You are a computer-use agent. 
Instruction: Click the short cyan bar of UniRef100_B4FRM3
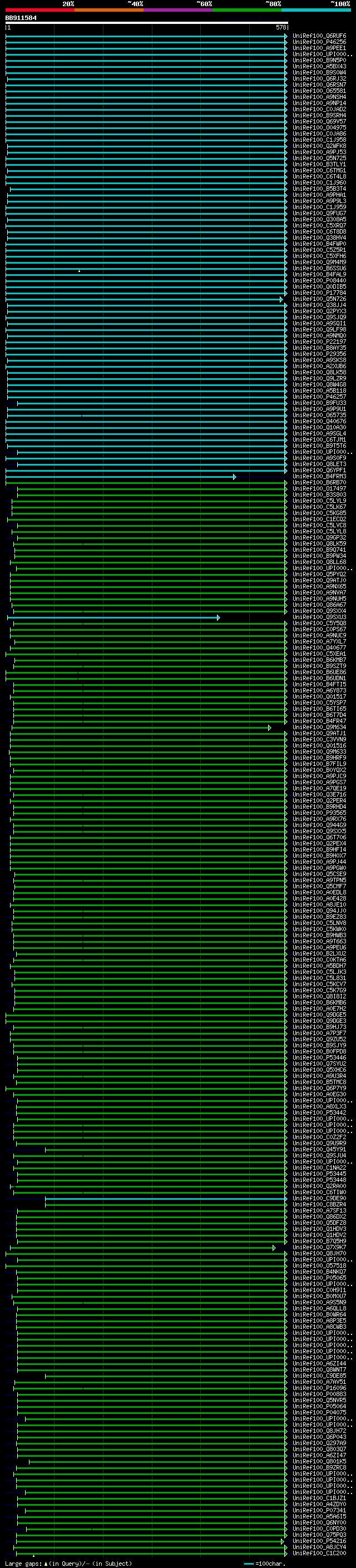click(x=121, y=477)
